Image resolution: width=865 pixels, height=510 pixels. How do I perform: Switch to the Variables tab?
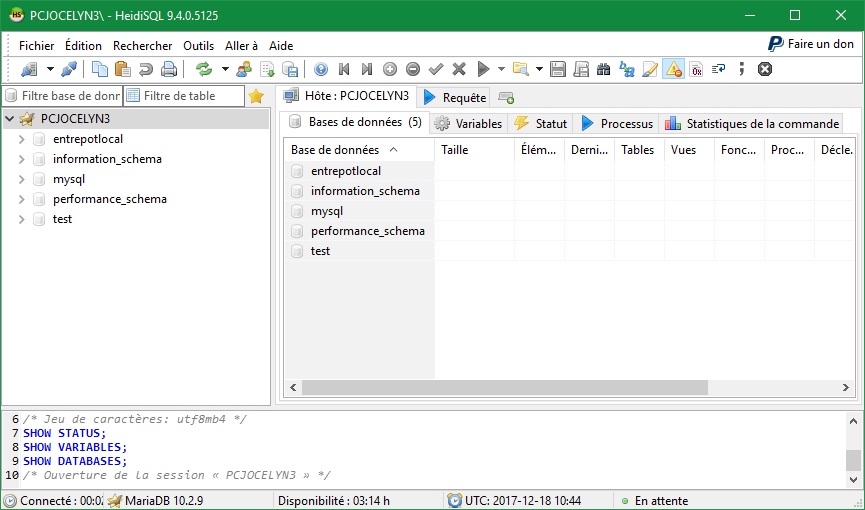468,124
